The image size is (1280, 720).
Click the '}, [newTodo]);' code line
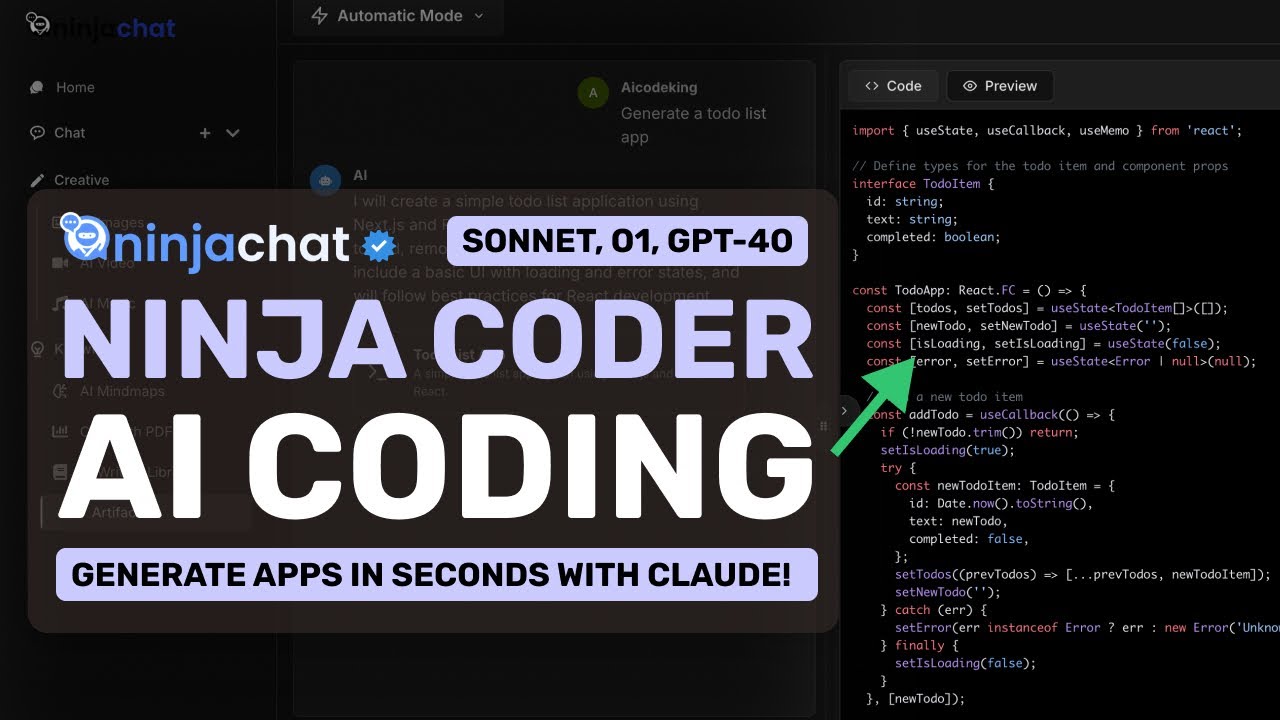click(x=916, y=700)
